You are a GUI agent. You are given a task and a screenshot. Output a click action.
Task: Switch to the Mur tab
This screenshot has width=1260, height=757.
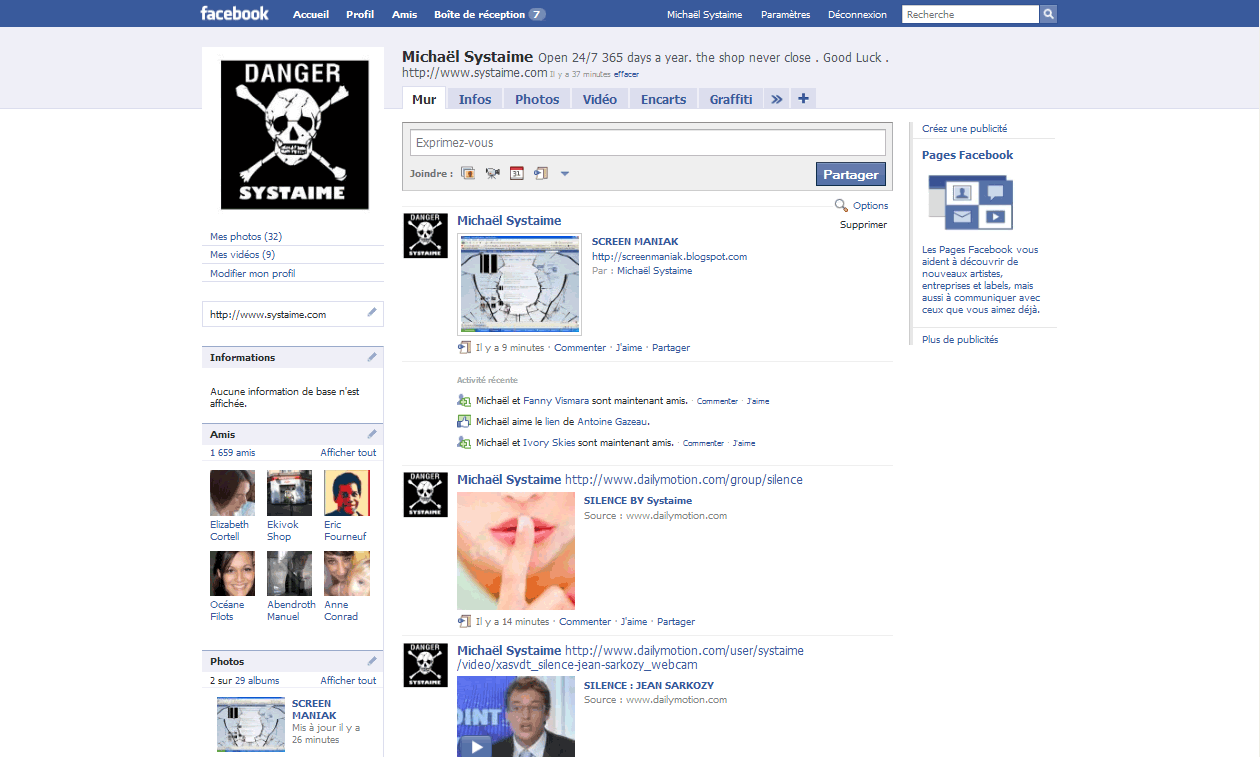[424, 99]
